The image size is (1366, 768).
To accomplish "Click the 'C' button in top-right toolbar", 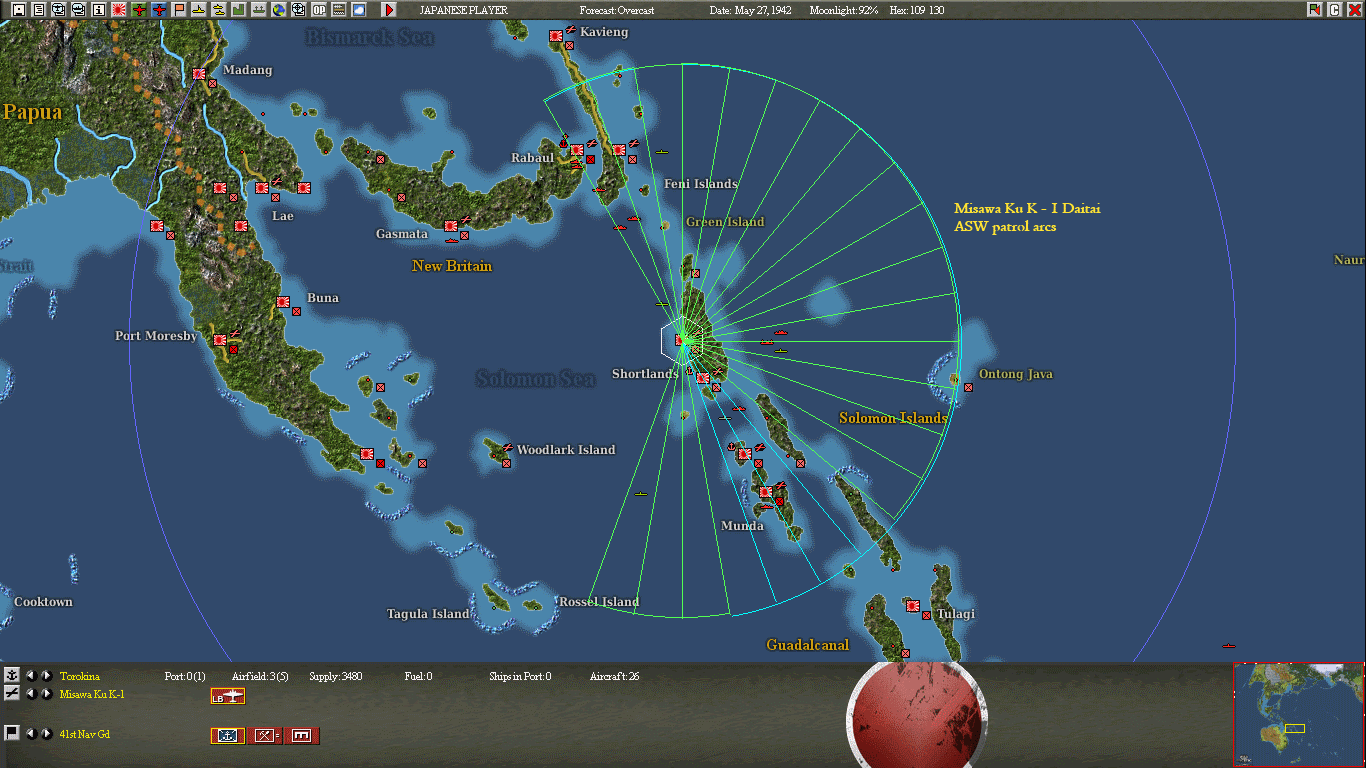I will click(x=1334, y=10).
